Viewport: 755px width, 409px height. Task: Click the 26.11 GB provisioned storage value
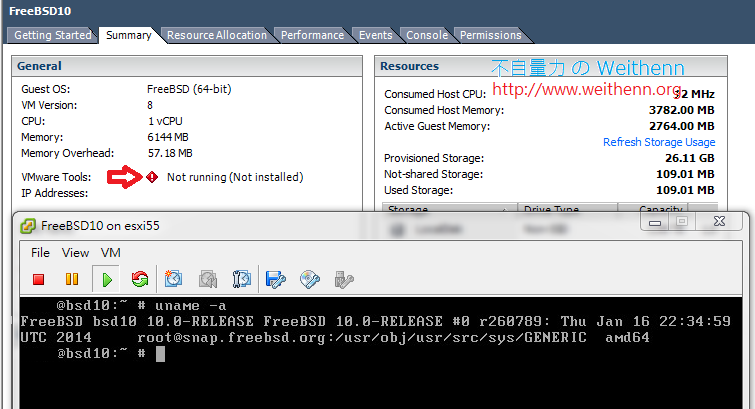[690, 158]
